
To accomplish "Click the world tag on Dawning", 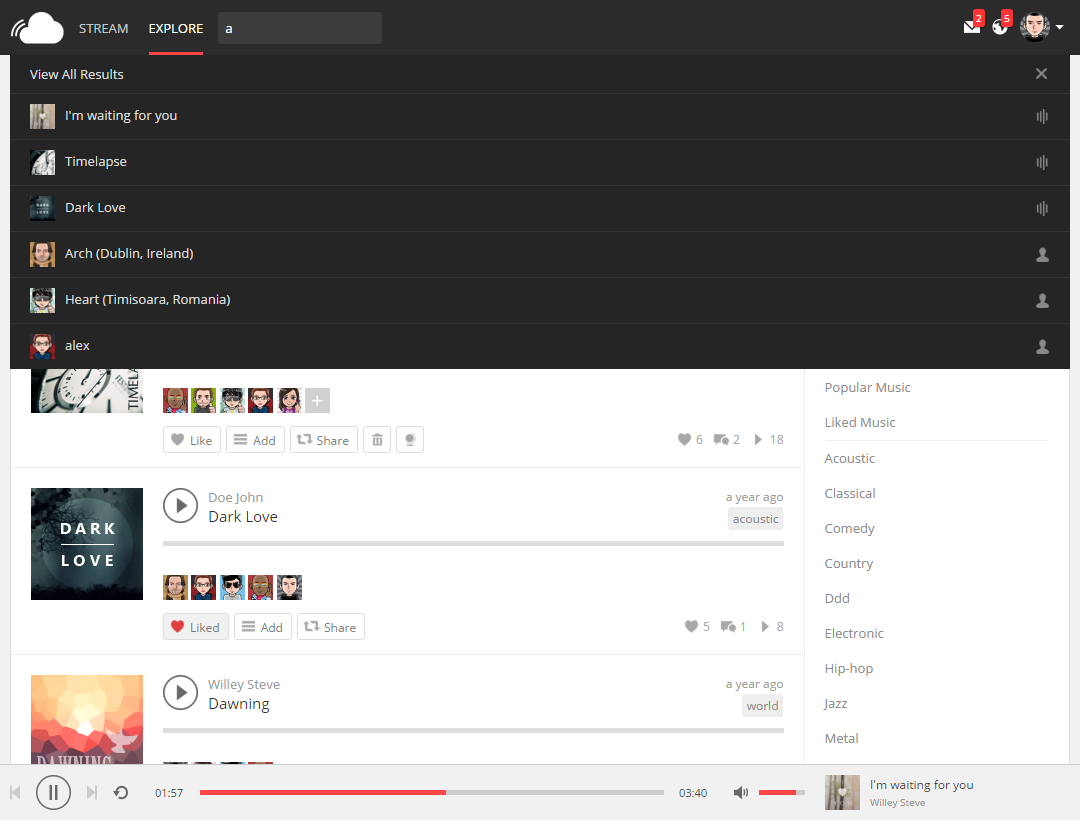I will click(x=762, y=706).
